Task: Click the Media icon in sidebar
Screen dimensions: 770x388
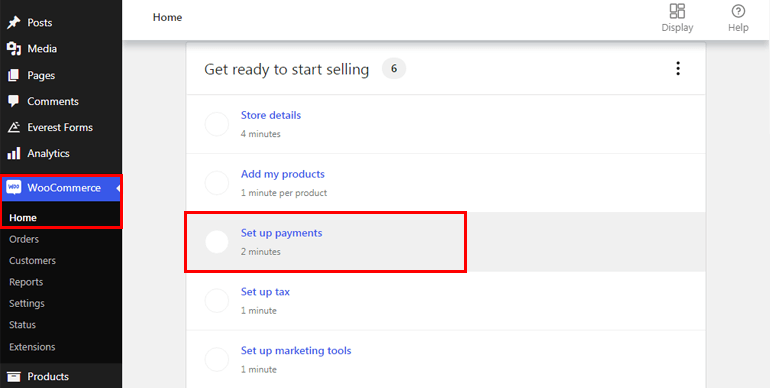Action: [x=14, y=49]
